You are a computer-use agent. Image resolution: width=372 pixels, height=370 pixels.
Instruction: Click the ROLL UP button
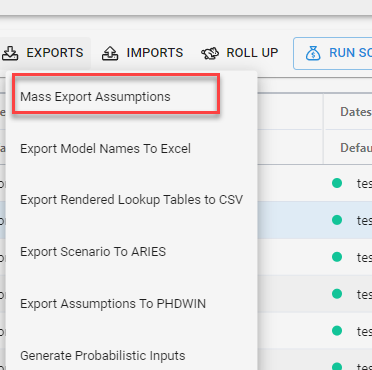239,53
